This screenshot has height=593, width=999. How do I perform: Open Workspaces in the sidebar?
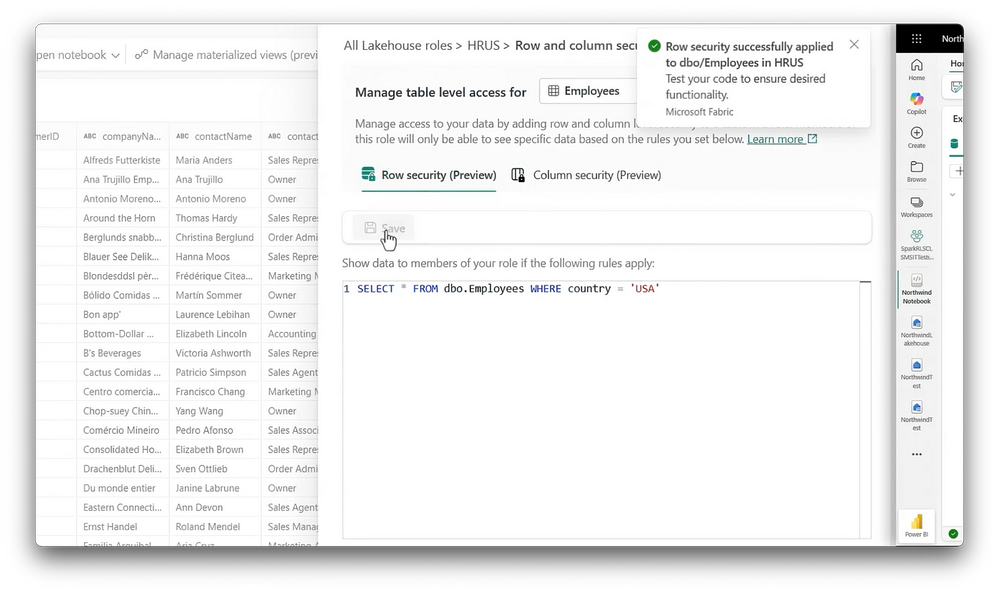916,207
